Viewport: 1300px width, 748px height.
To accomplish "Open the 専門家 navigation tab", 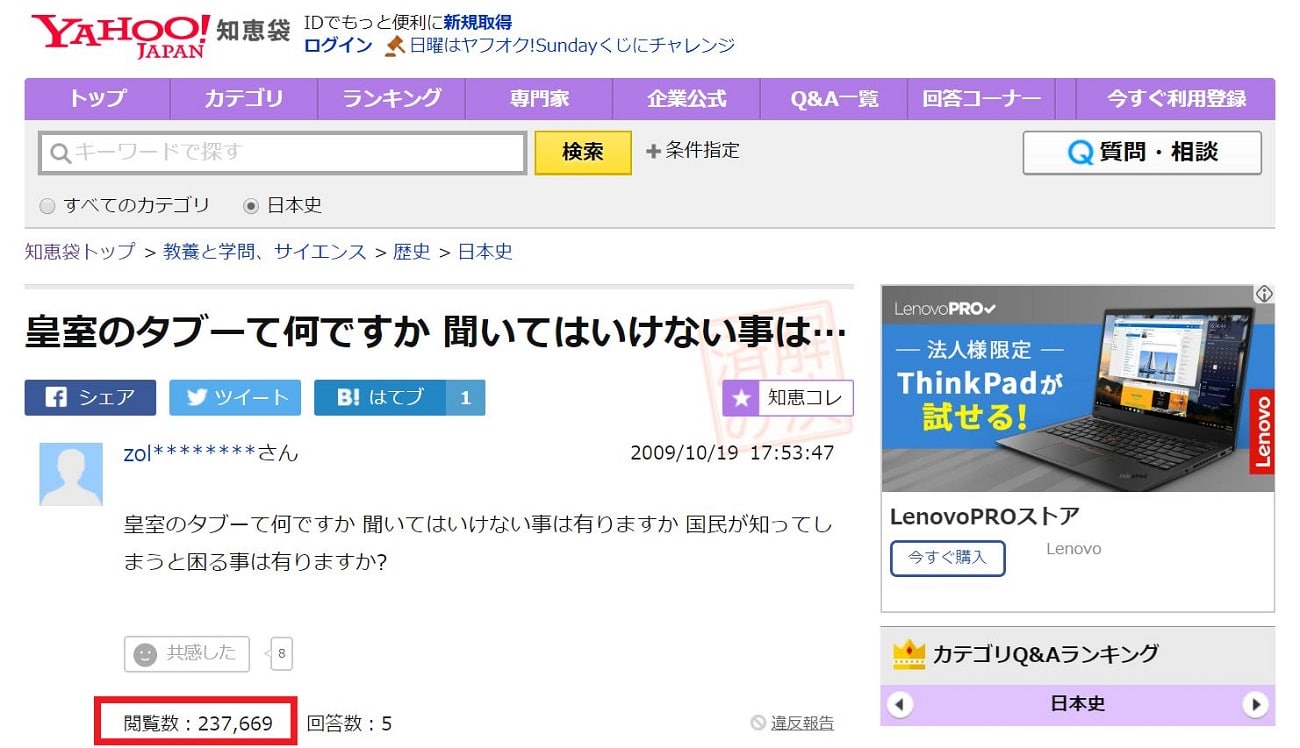I will (x=539, y=99).
